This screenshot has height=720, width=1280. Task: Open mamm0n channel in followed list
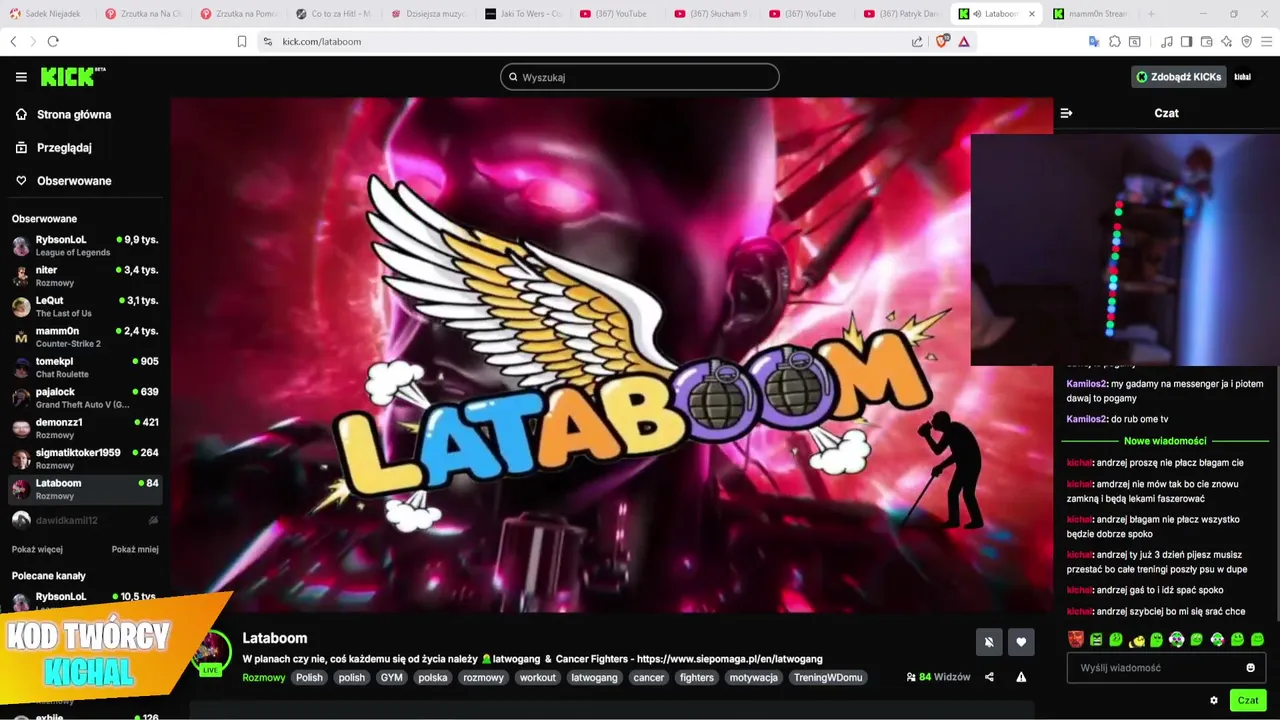[85, 337]
